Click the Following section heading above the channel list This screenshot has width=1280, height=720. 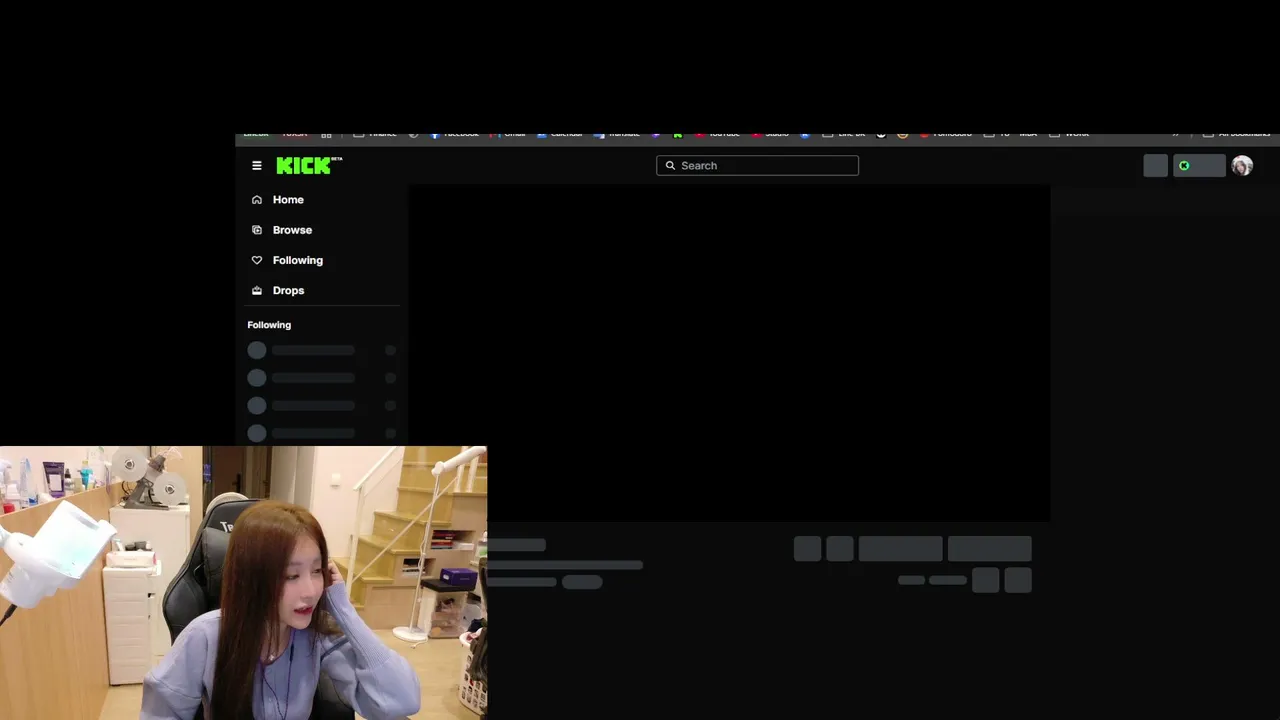pos(269,325)
